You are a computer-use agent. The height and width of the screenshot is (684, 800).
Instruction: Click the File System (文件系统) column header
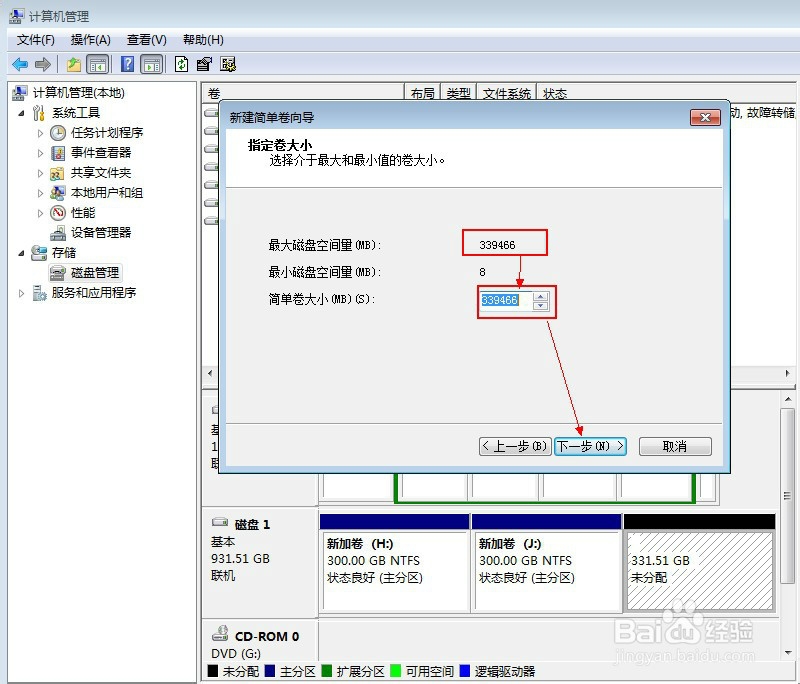(x=506, y=93)
